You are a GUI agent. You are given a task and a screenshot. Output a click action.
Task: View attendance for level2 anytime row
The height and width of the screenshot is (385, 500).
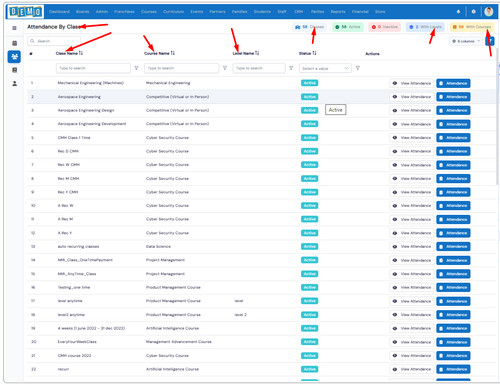point(412,315)
